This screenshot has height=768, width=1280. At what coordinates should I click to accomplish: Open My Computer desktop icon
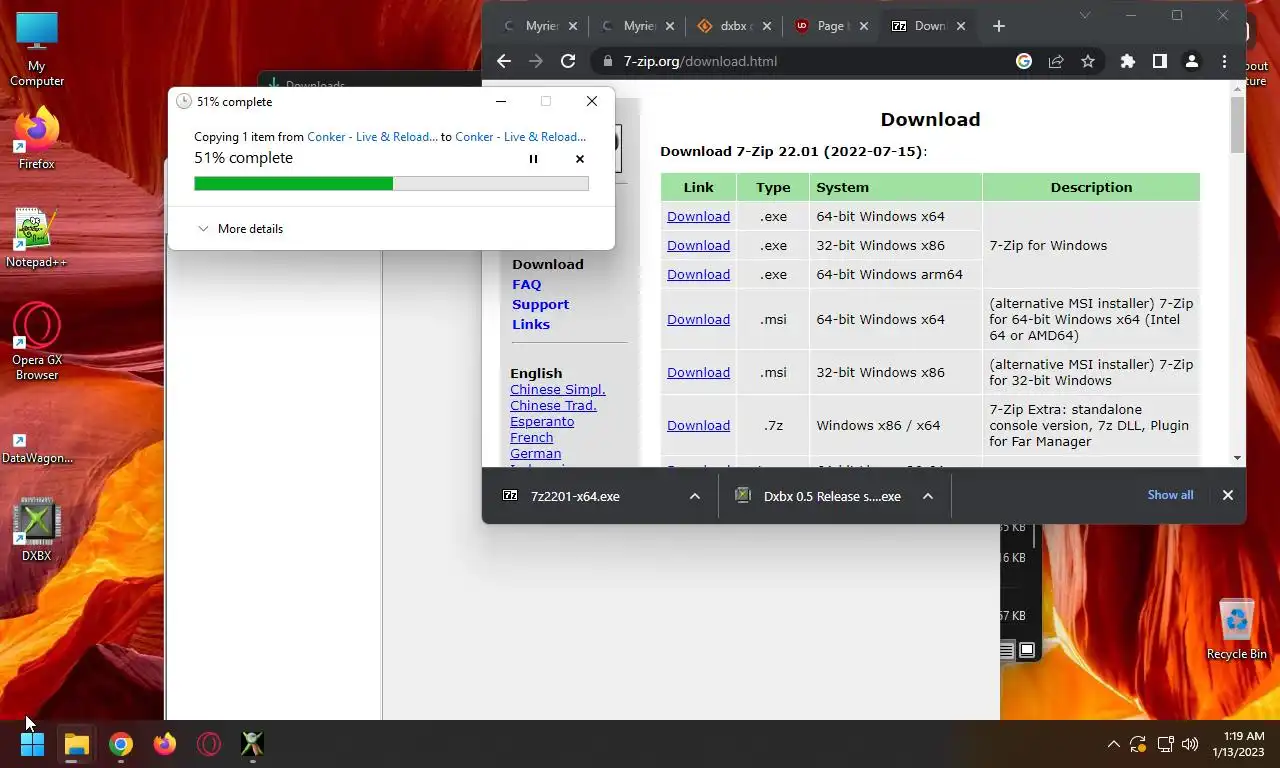click(x=37, y=50)
